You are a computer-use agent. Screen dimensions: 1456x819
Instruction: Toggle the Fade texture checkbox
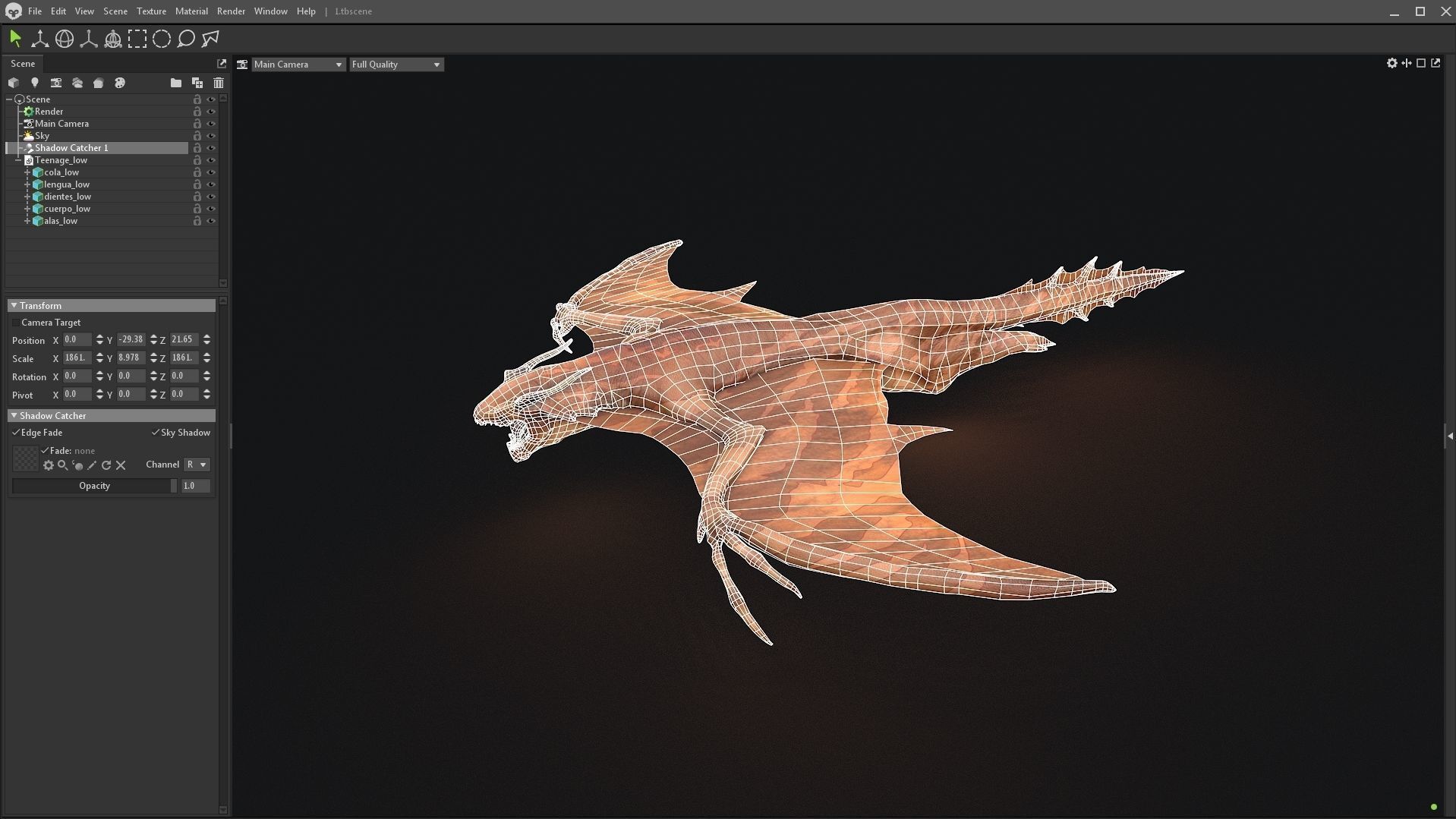45,451
